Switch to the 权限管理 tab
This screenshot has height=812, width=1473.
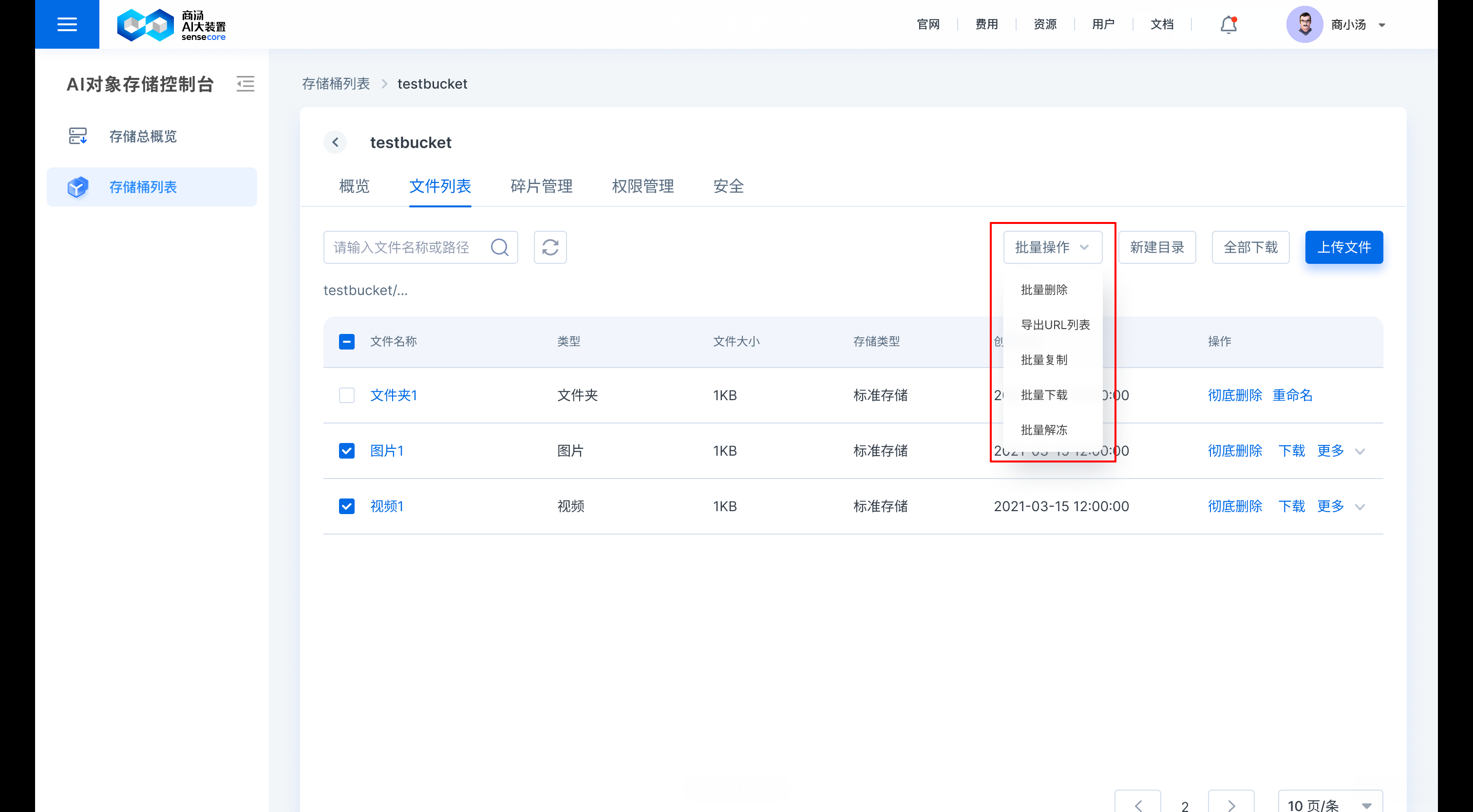[x=642, y=186]
